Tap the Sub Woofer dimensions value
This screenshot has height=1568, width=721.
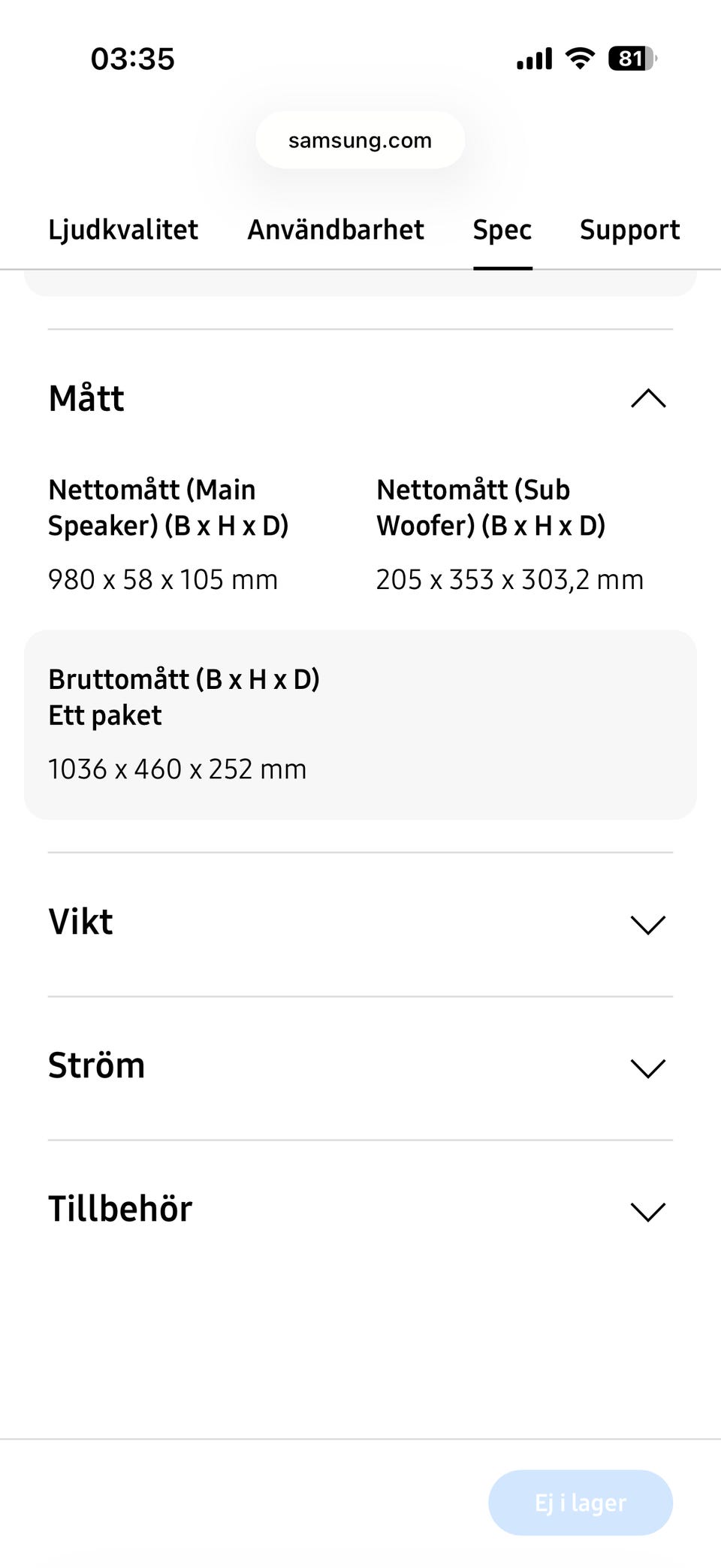pyautogui.click(x=509, y=580)
